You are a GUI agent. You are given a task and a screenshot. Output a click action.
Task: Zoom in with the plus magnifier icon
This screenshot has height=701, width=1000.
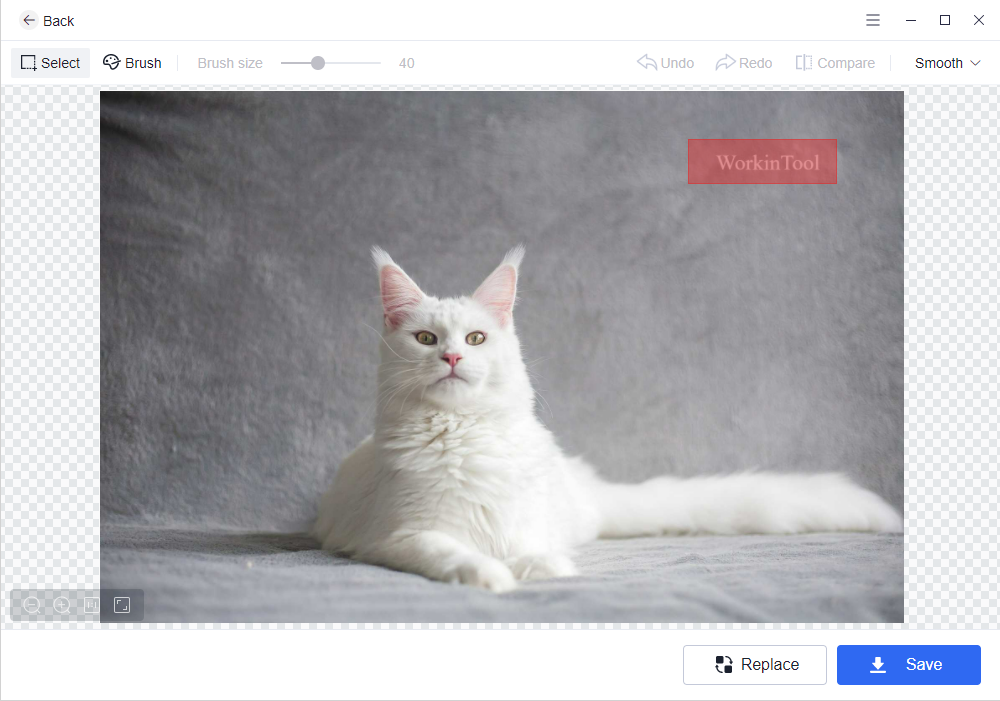tap(62, 605)
